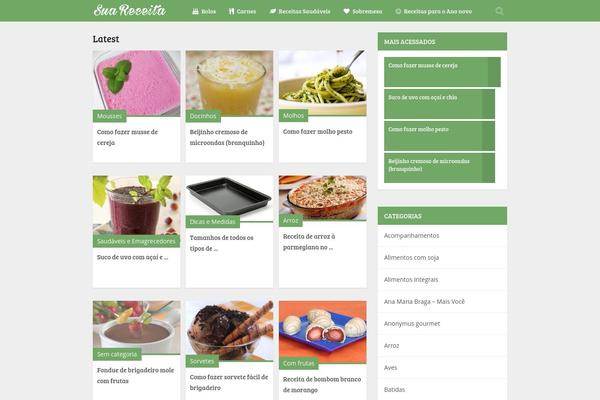Open the Mousses category tag

(x=109, y=116)
